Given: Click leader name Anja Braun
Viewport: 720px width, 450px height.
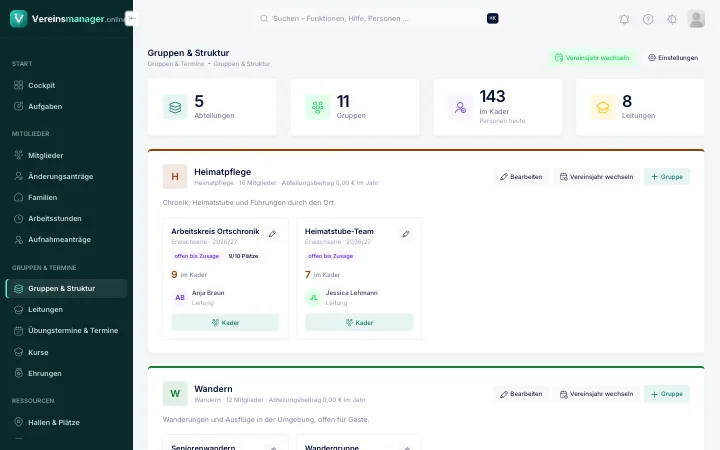Looking at the screenshot, I should pos(208,293).
